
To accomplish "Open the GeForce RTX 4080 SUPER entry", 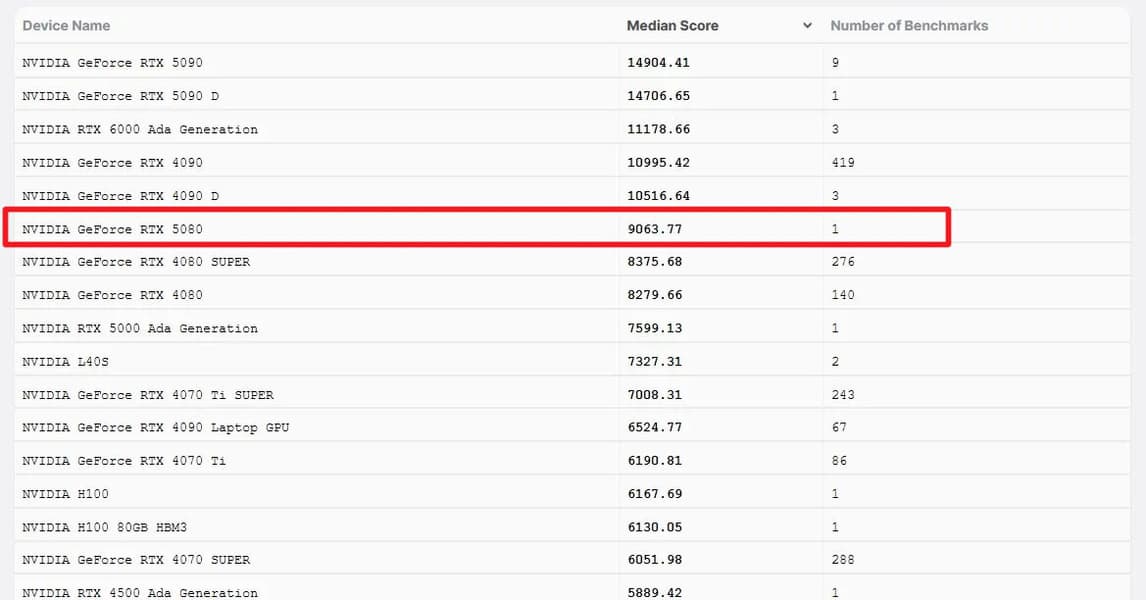I will [x=136, y=262].
